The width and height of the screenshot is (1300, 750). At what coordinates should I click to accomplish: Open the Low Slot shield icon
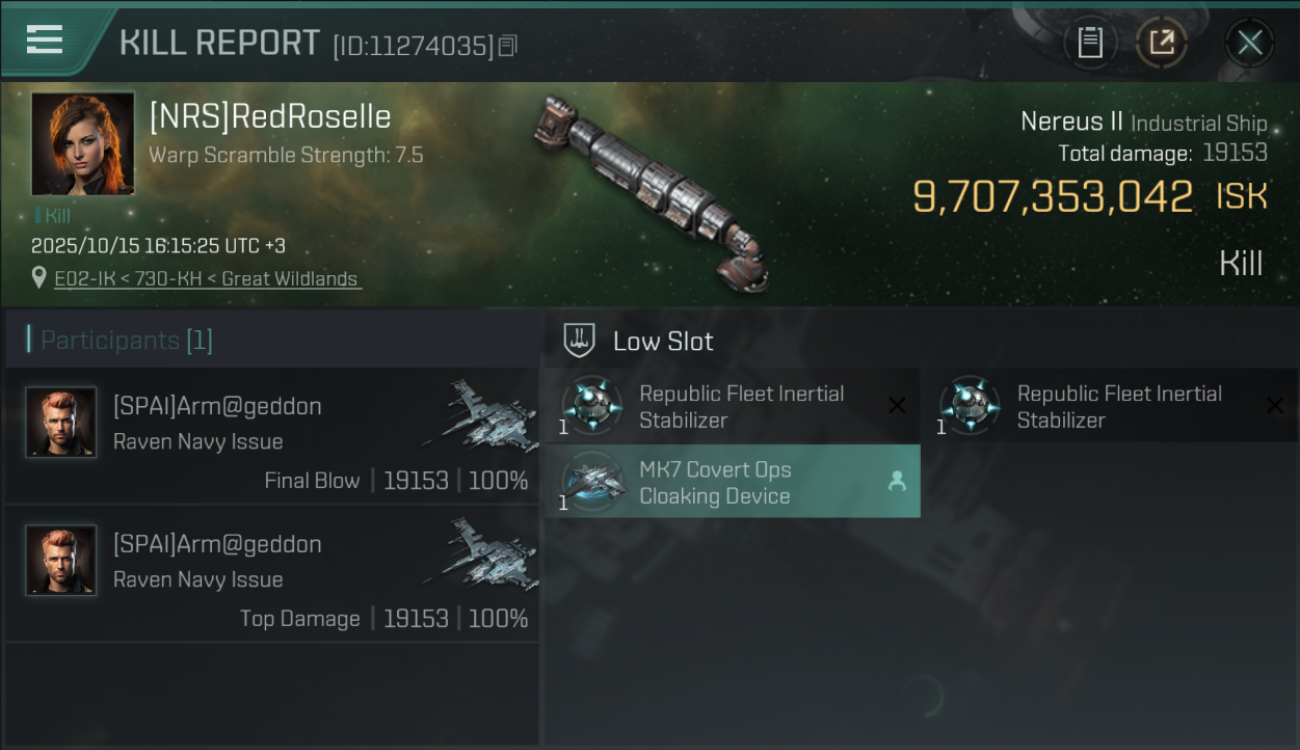tap(581, 341)
